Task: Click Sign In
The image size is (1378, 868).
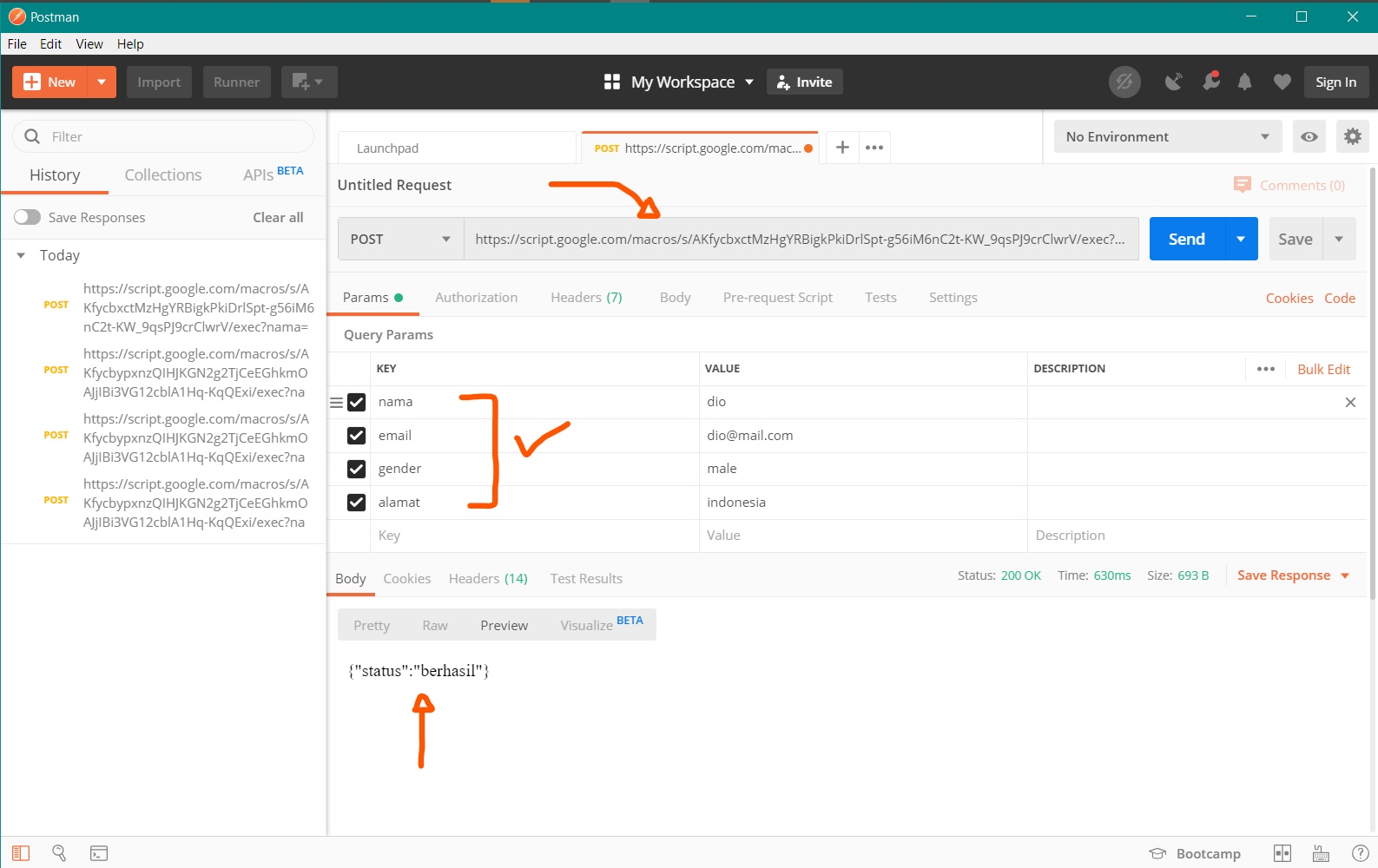Action: [x=1335, y=82]
